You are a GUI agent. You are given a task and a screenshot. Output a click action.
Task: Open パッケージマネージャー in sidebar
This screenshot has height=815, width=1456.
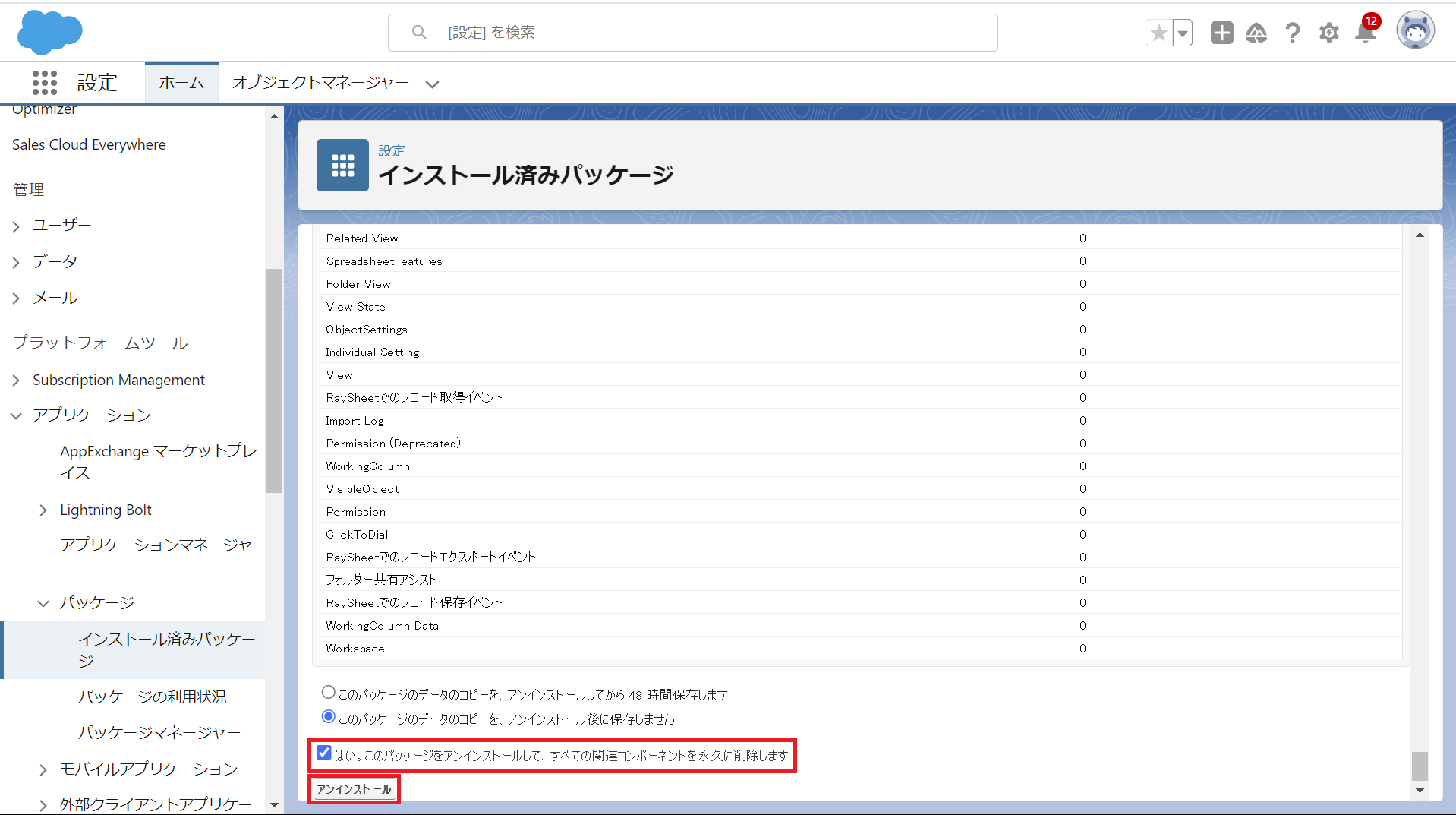click(159, 733)
